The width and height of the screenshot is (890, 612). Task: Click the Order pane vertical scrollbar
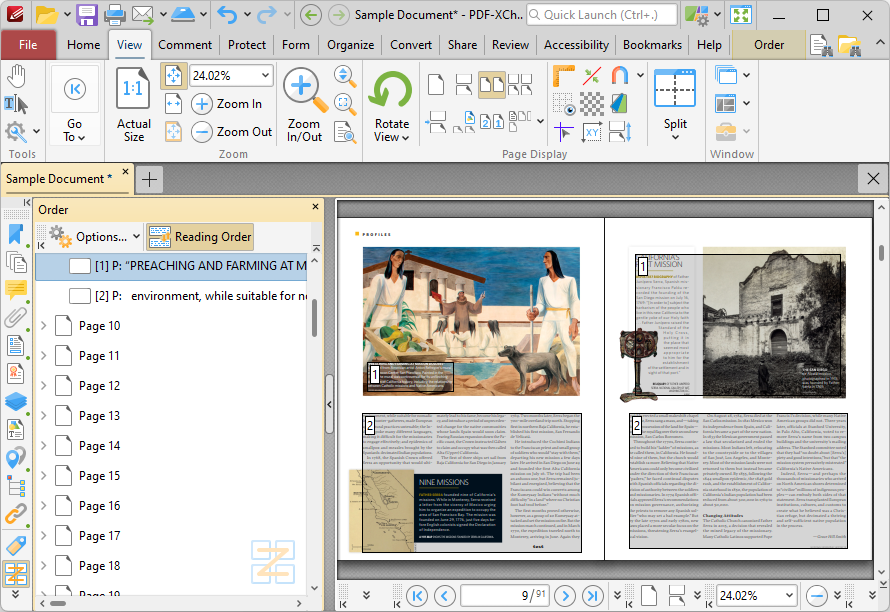314,318
